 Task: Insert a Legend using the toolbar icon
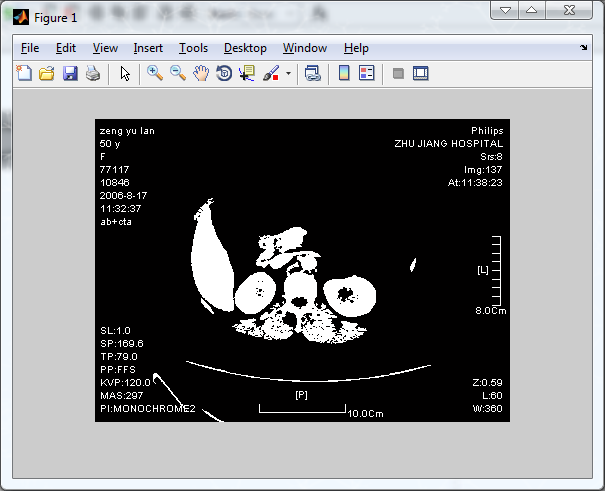coord(367,73)
